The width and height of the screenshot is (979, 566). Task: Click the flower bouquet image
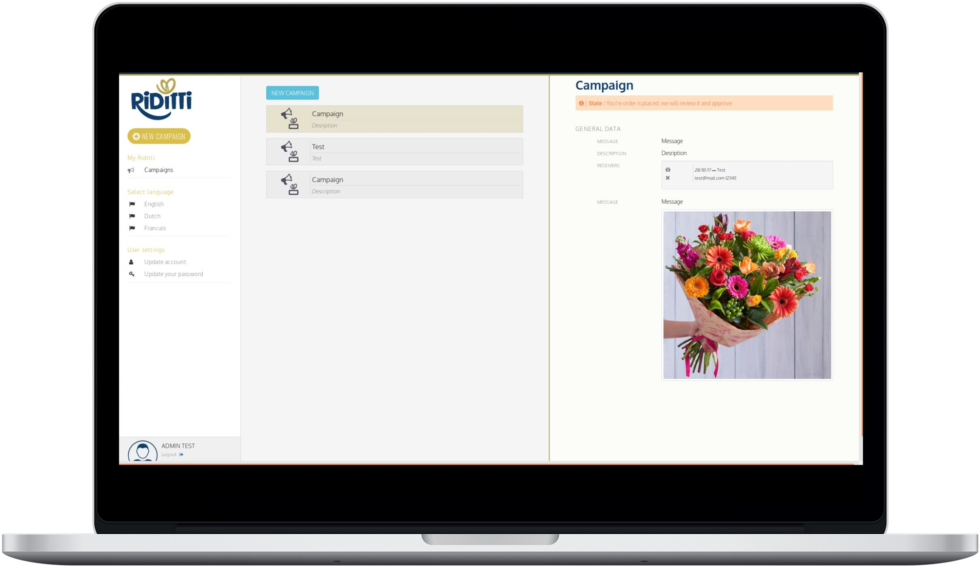pos(747,294)
